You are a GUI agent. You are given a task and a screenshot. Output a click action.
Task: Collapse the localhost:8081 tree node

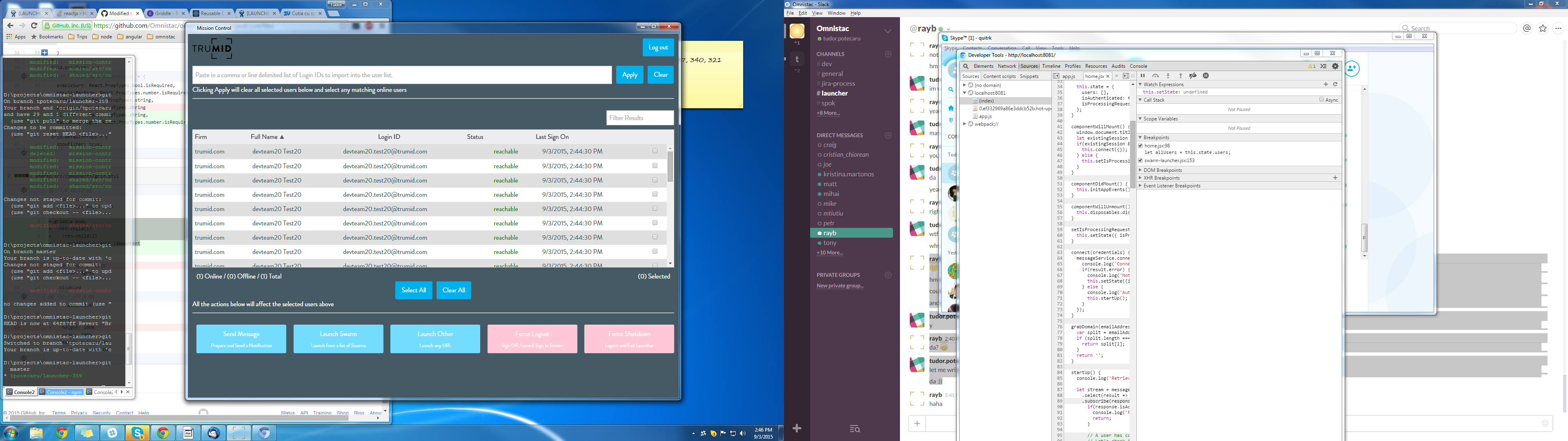click(965, 93)
